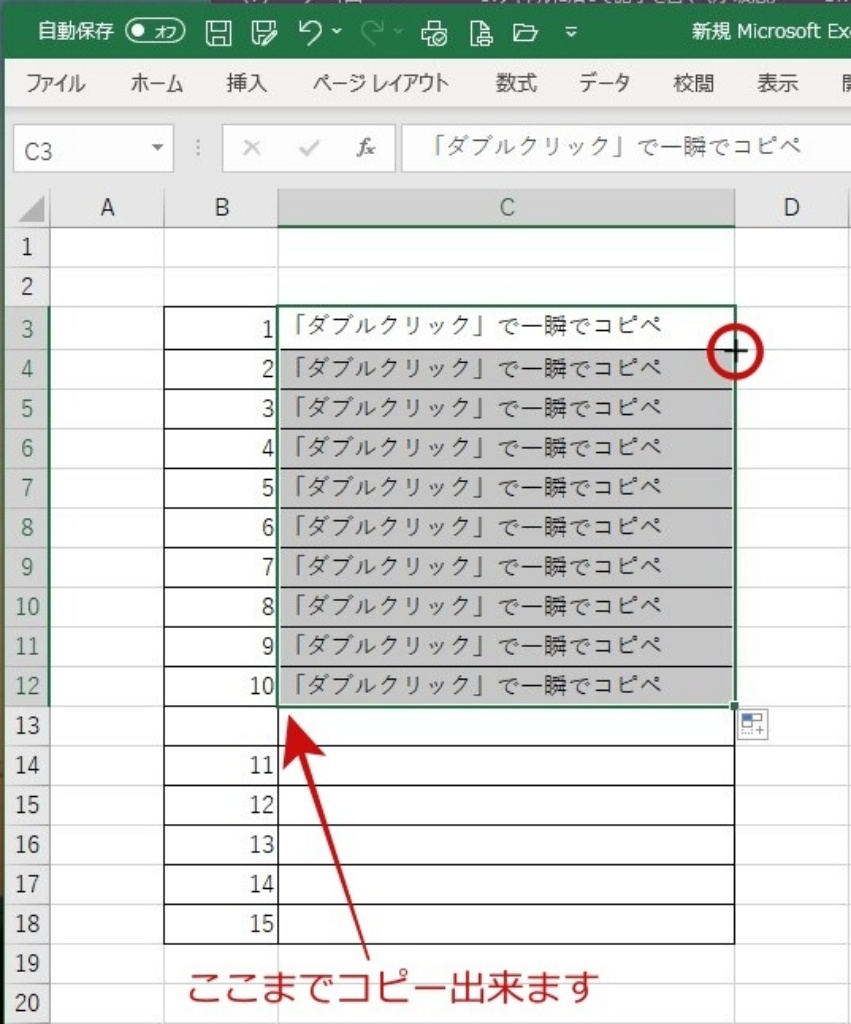The image size is (851, 1024).
Task: Select row 1 header
Action: [27, 248]
